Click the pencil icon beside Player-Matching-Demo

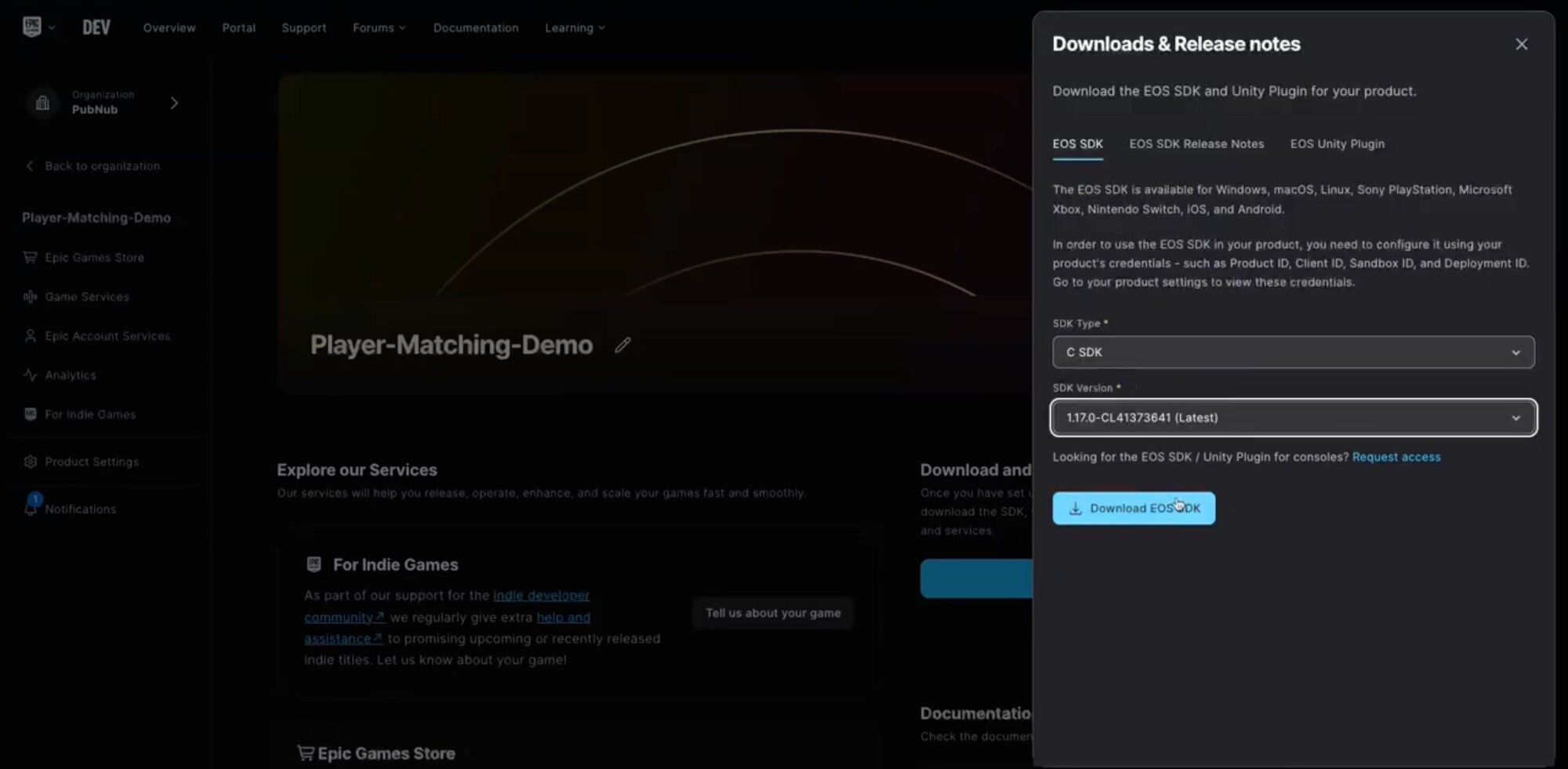[622, 345]
